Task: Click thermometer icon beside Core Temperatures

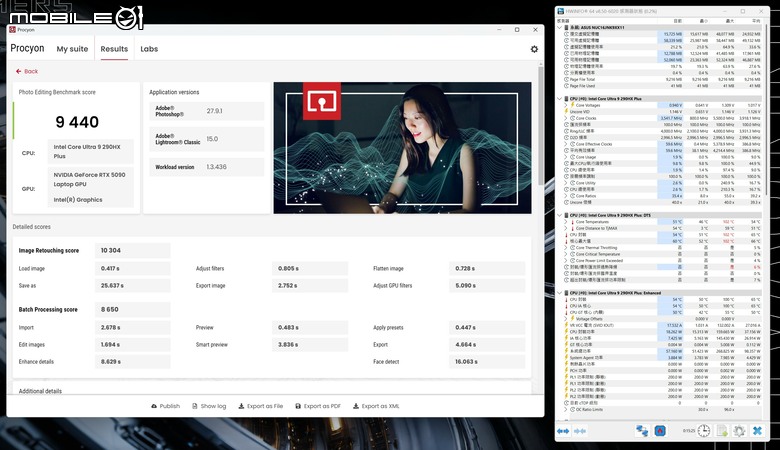Action: click(x=573, y=222)
